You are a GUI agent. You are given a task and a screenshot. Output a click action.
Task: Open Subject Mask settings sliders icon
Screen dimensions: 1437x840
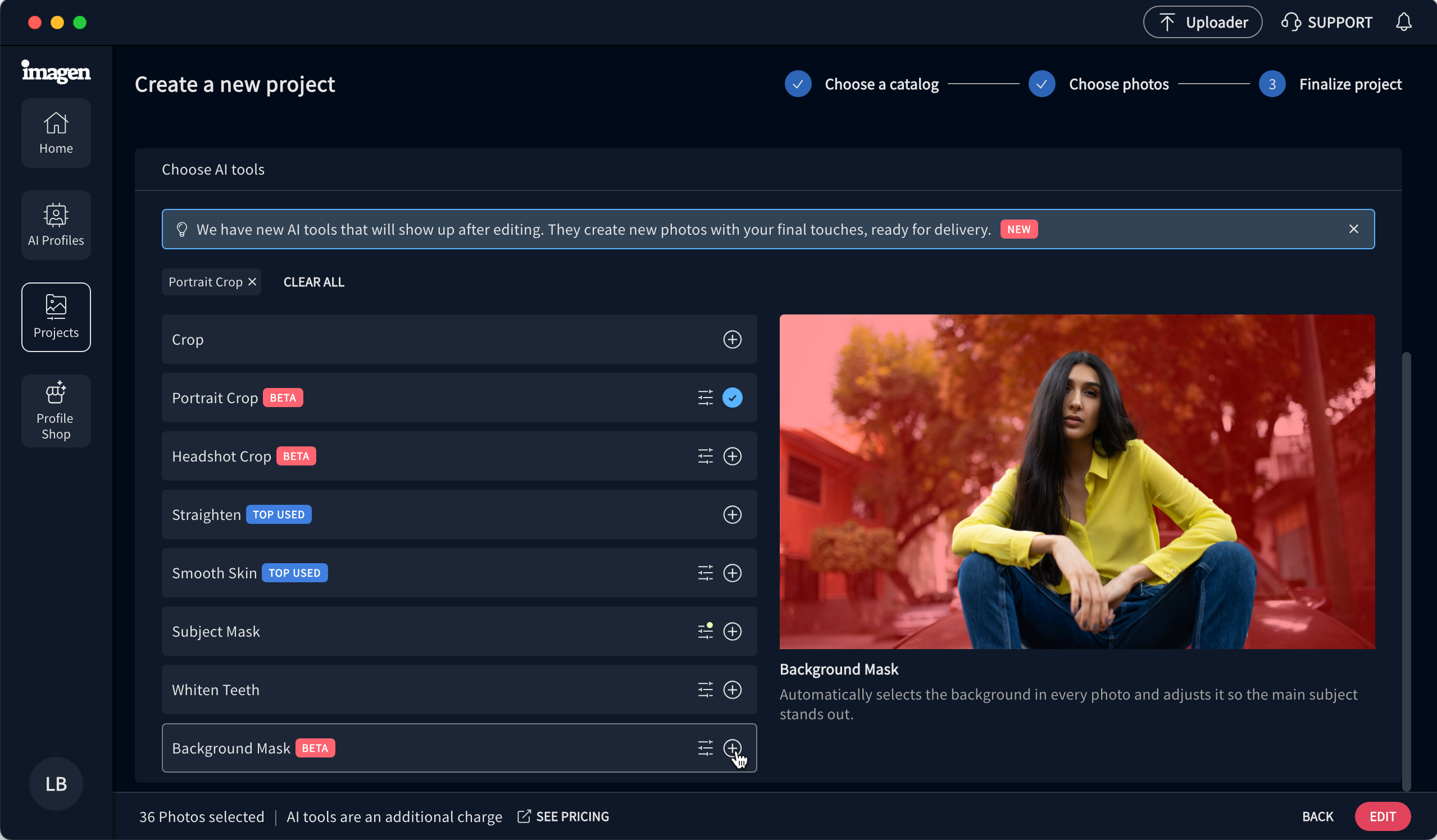pos(706,632)
